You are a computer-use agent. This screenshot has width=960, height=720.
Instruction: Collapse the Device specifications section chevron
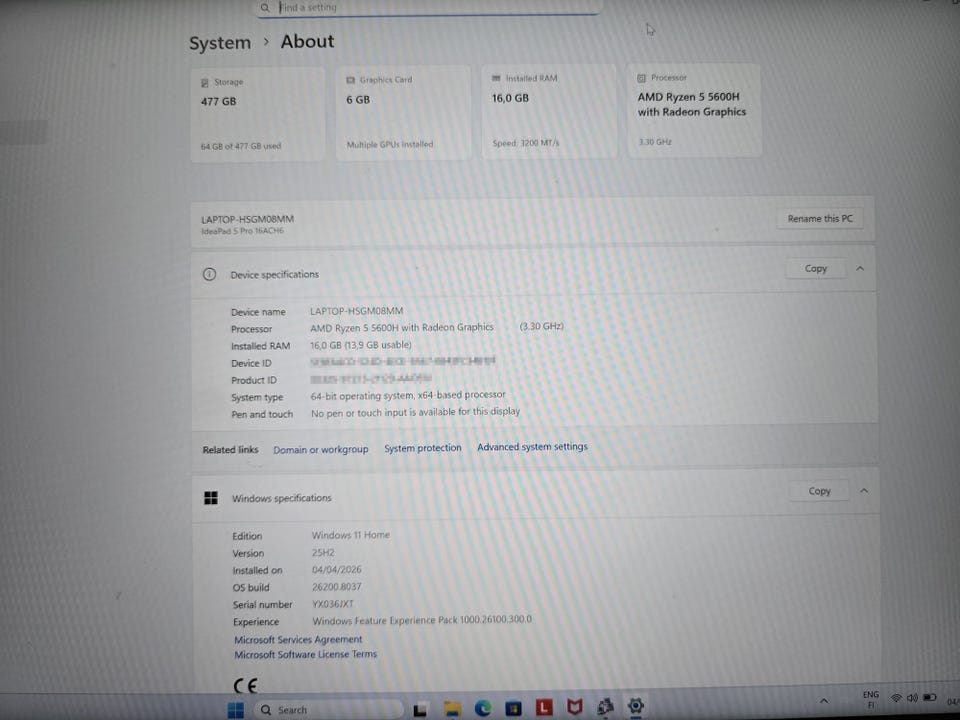(x=860, y=268)
